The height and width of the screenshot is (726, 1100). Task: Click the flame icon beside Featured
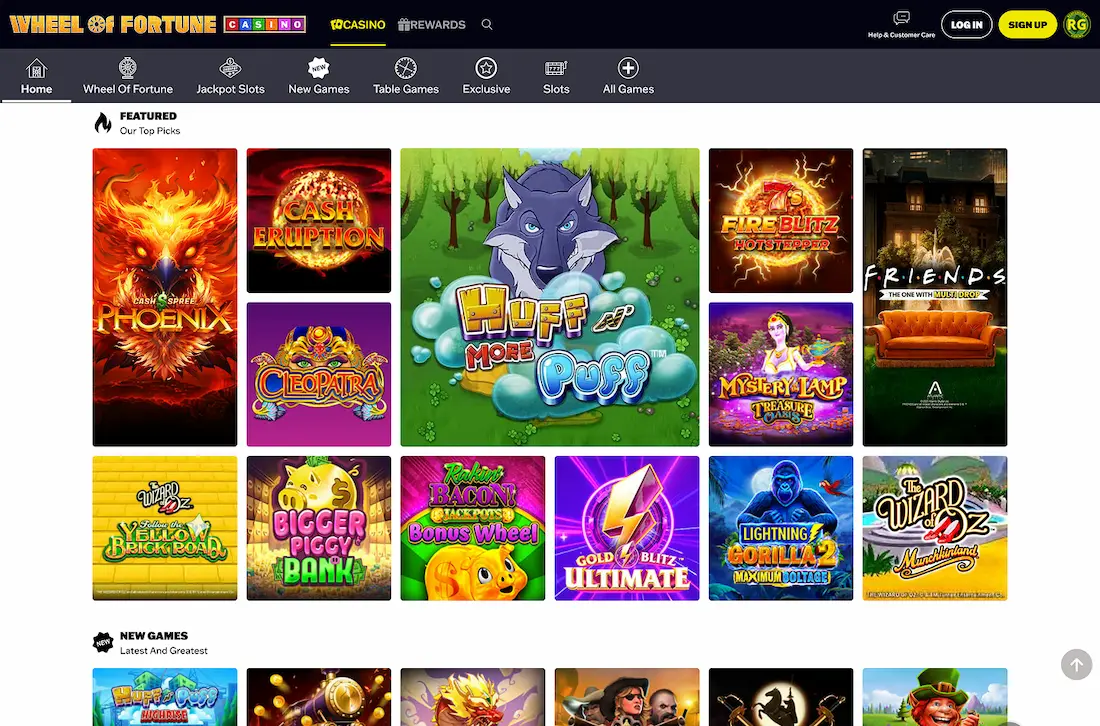tap(103, 121)
